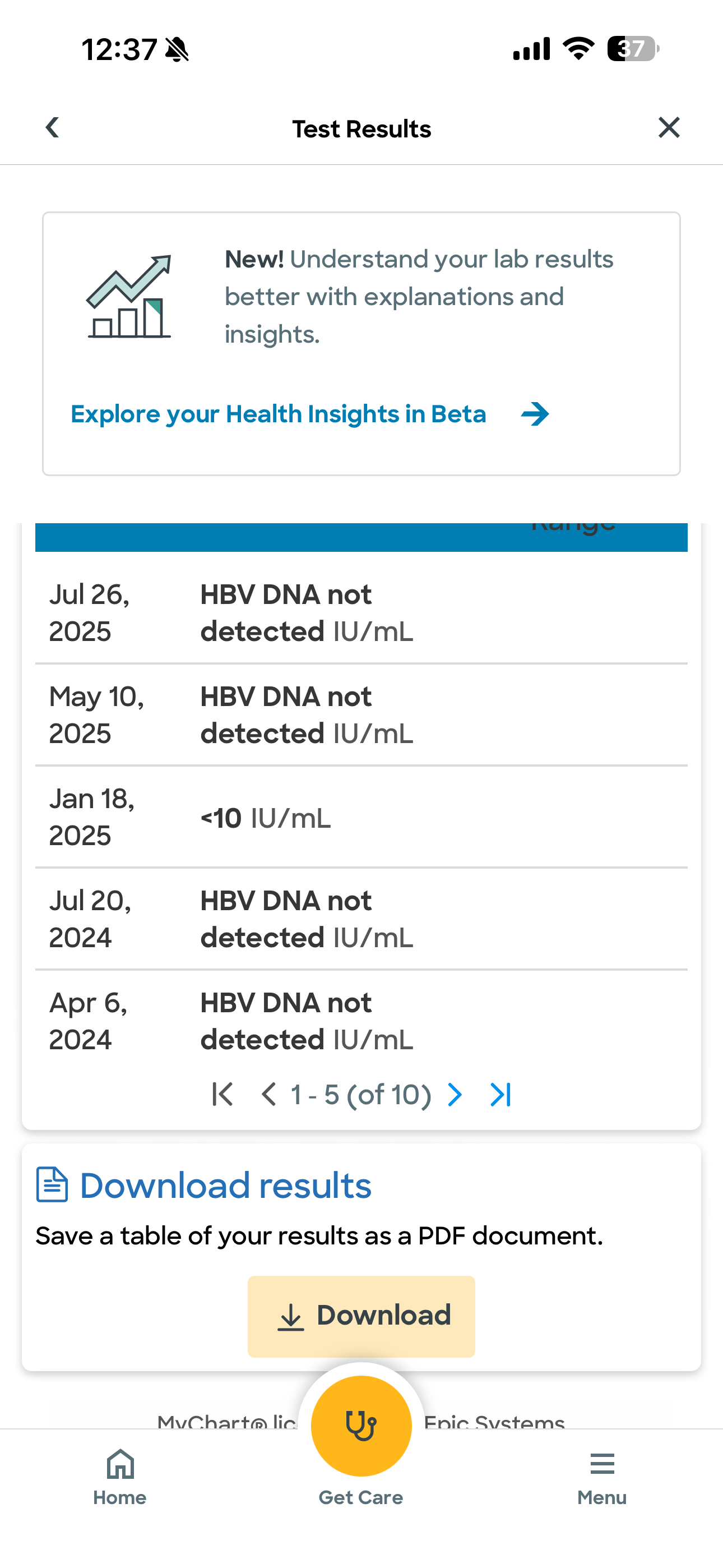723x1568 pixels.
Task: Close the Test Results screen
Action: (669, 128)
